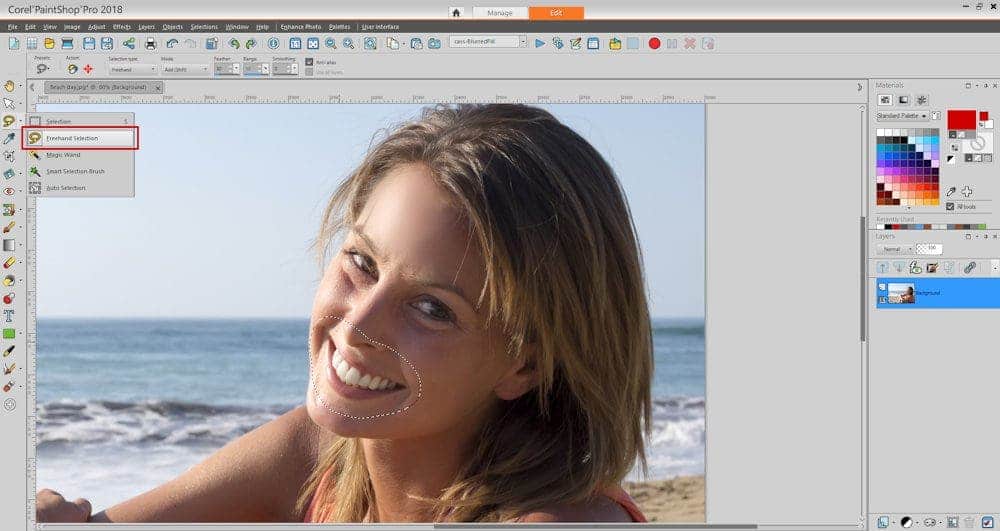This screenshot has height=531, width=1000.
Task: Open the Effects menu
Action: tap(121, 26)
